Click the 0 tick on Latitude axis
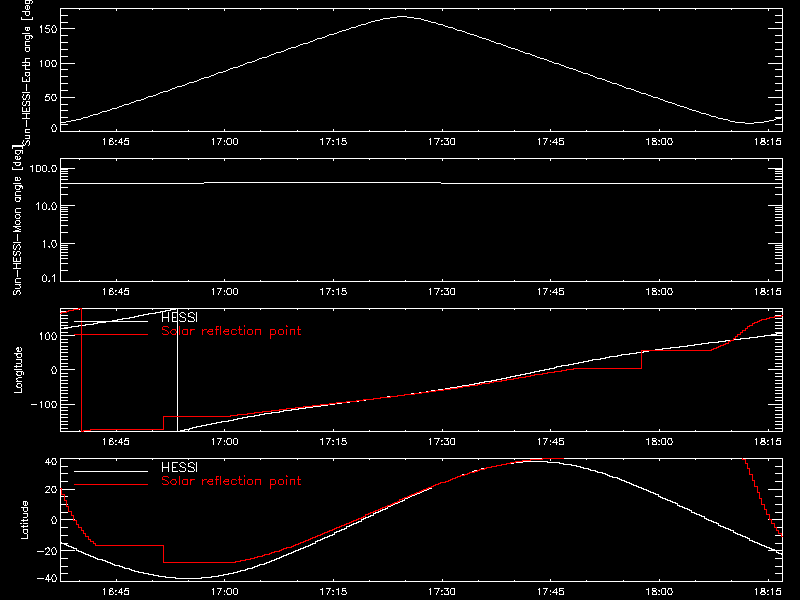 54,520
